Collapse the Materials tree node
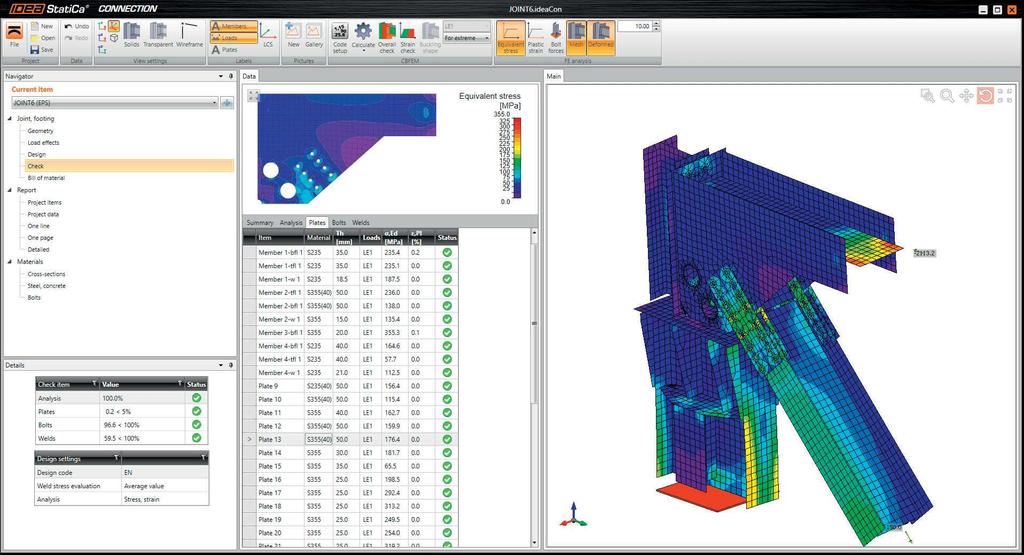The image size is (1024, 555). tap(10, 261)
